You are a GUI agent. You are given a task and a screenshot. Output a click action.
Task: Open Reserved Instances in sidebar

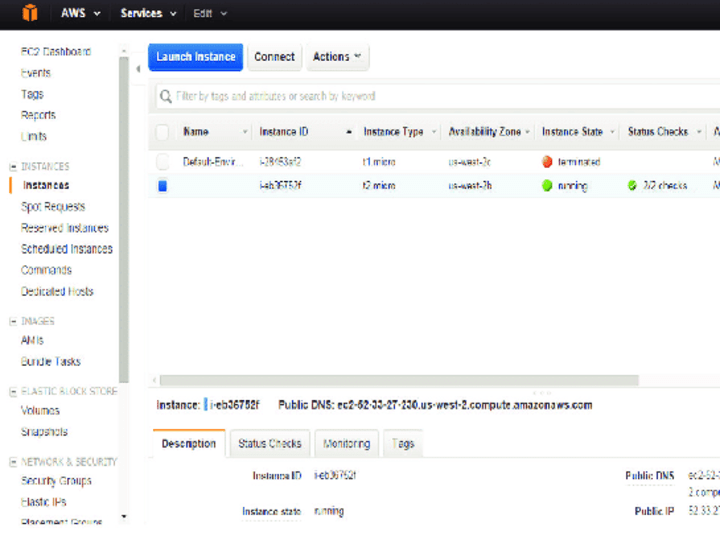(x=65, y=228)
